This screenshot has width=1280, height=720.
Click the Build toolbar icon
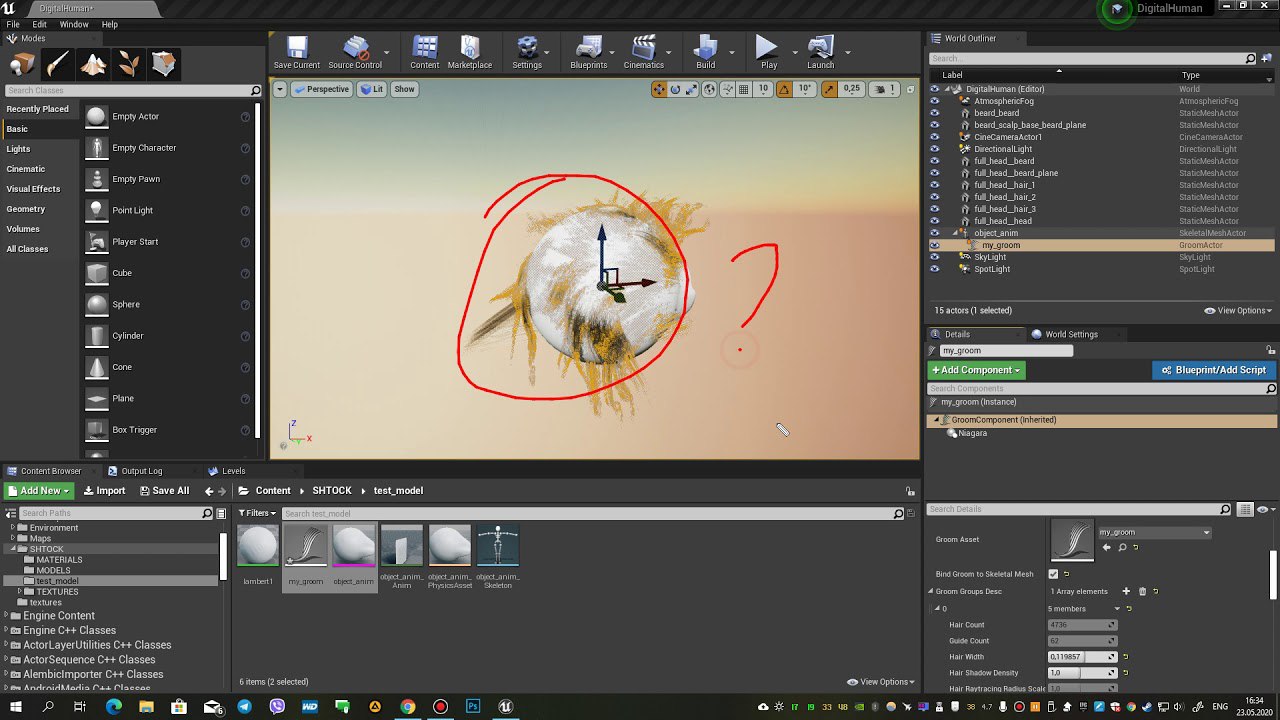(x=705, y=51)
